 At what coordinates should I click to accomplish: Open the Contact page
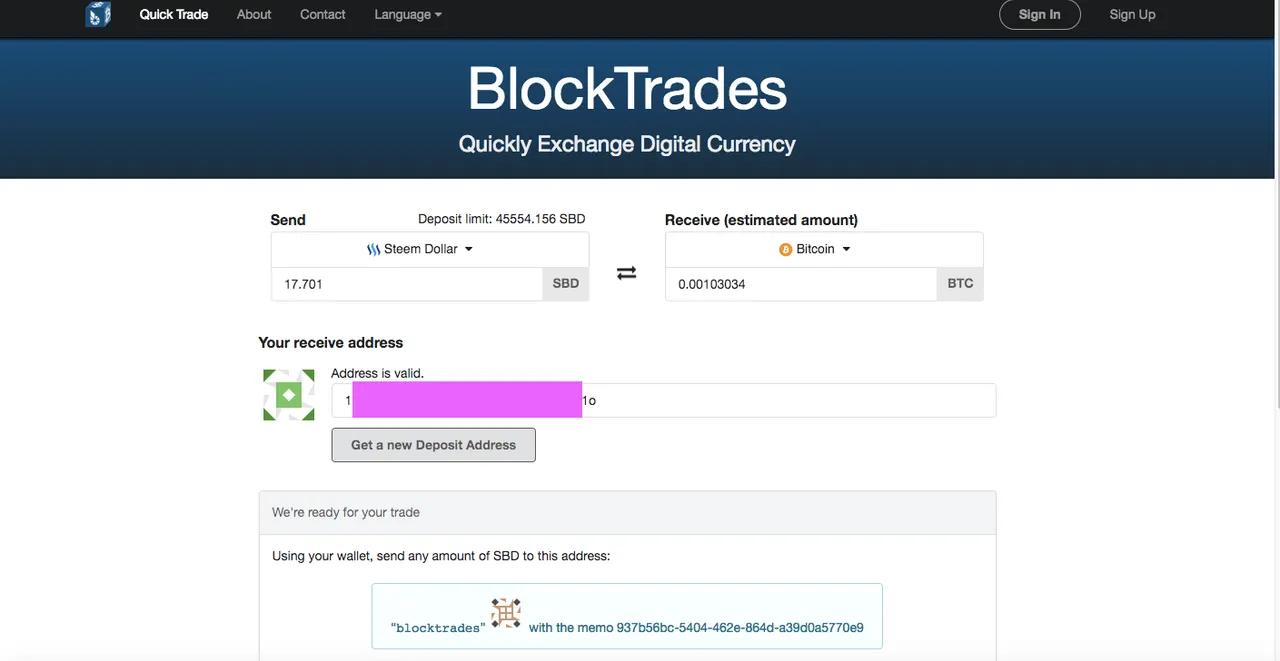click(323, 14)
